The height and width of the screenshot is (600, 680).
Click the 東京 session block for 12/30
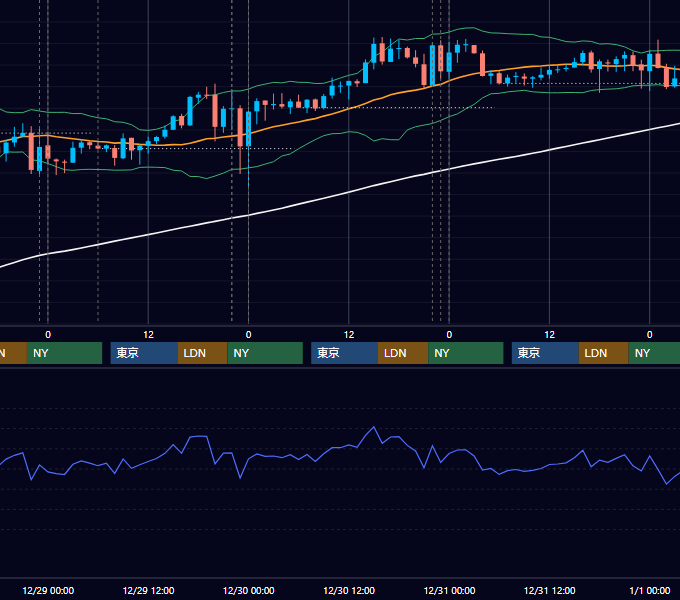344,353
